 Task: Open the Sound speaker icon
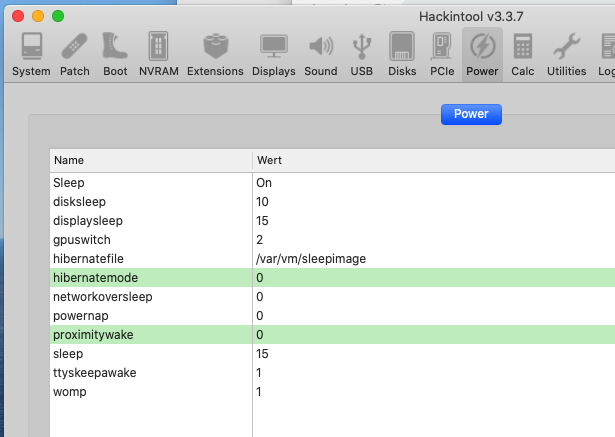click(x=321, y=47)
